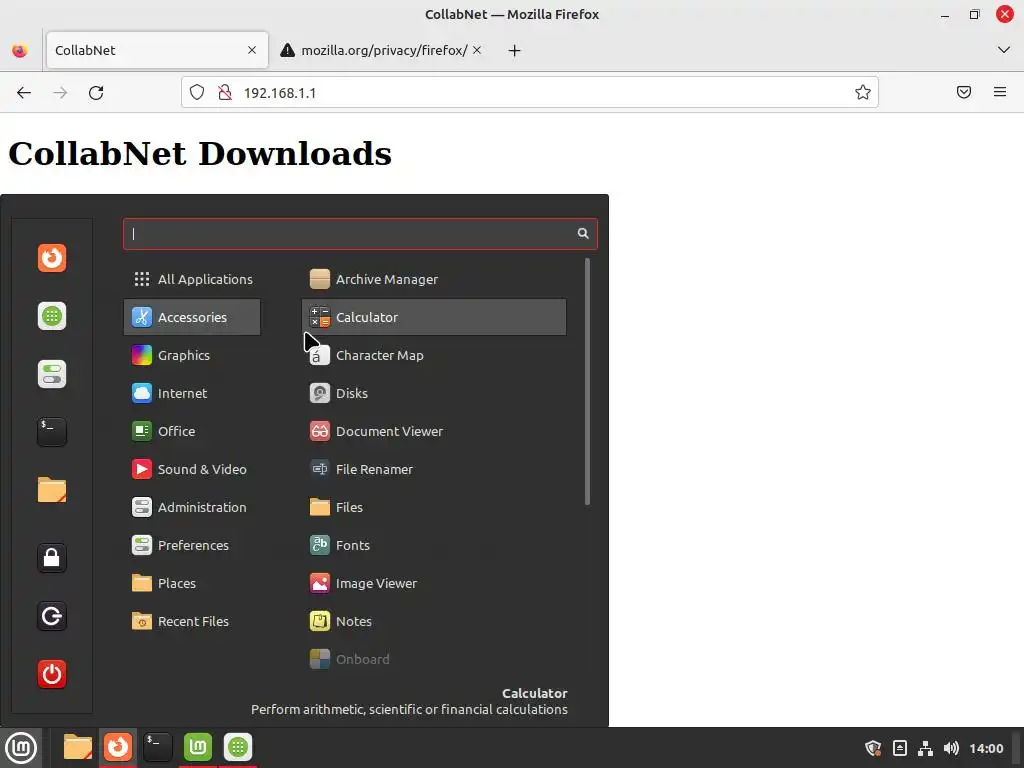Click the green Mint app on taskbar
The width and height of the screenshot is (1024, 768).
[198, 747]
